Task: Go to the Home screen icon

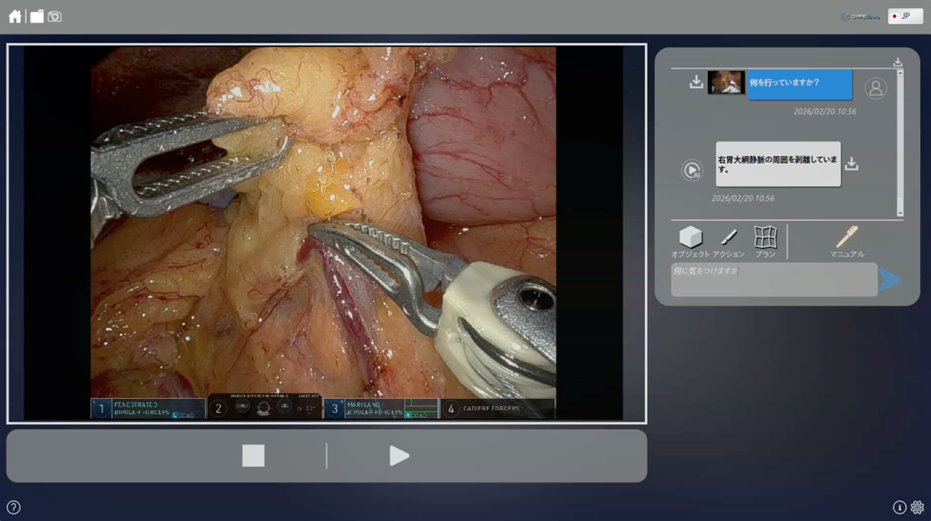Action: click(15, 17)
